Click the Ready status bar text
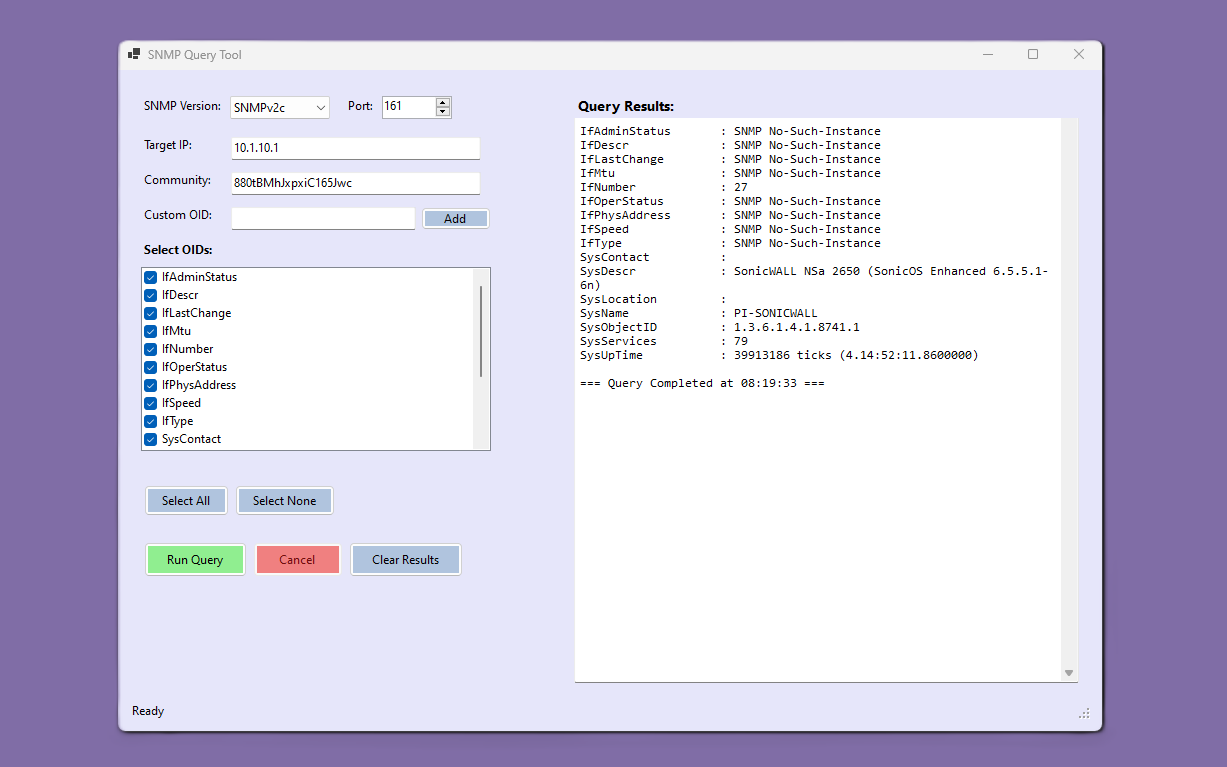Viewport: 1227px width, 767px height. [148, 711]
